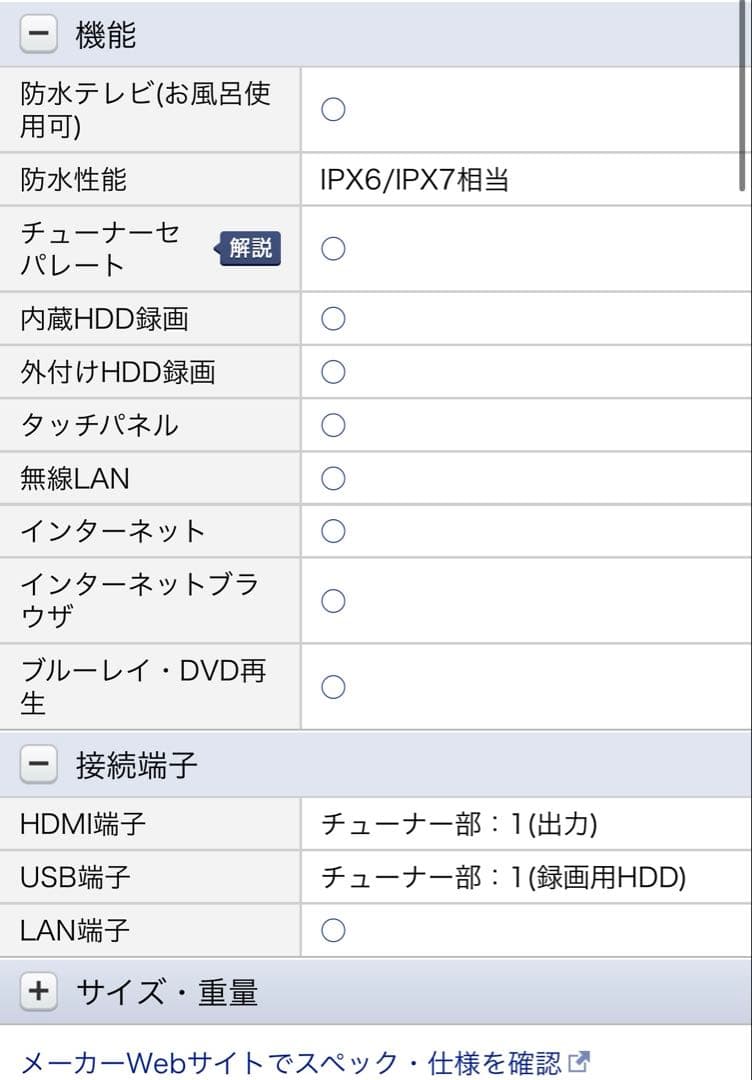The image size is (752, 1080).
Task: Click the circle mark in the 防水テレビ row
Action: point(332,110)
